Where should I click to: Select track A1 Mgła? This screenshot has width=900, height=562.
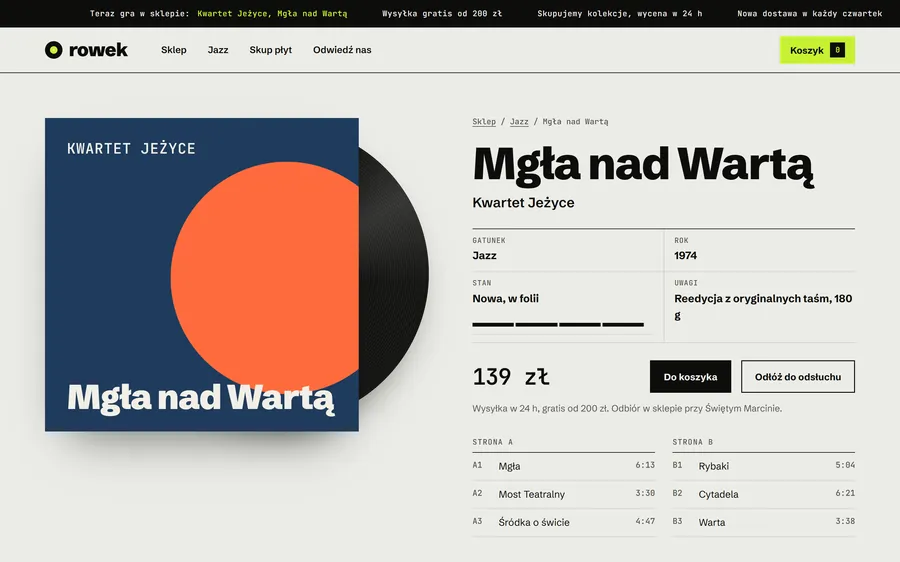564,466
